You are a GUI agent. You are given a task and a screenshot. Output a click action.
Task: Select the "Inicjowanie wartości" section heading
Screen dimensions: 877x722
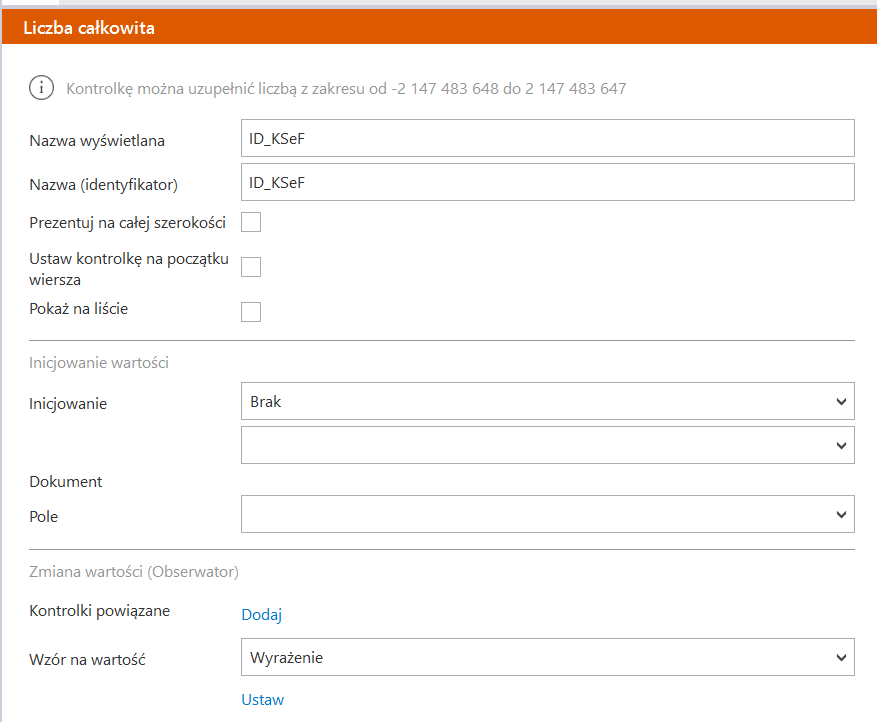(x=99, y=363)
